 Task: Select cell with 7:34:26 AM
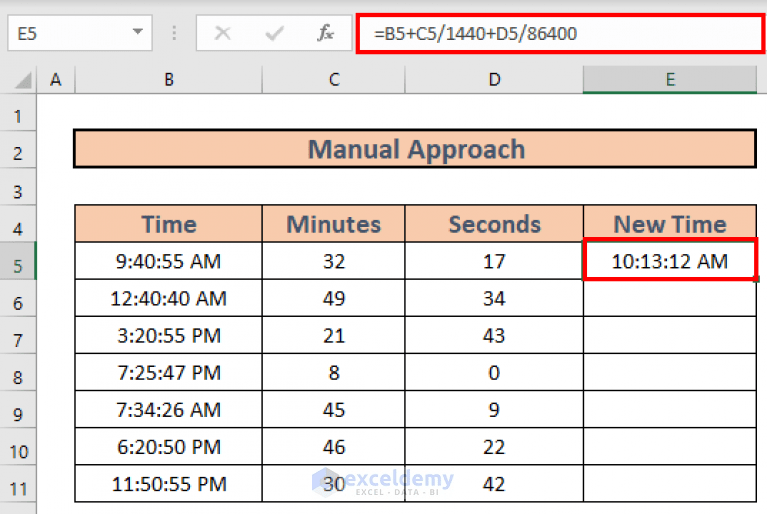coord(169,409)
